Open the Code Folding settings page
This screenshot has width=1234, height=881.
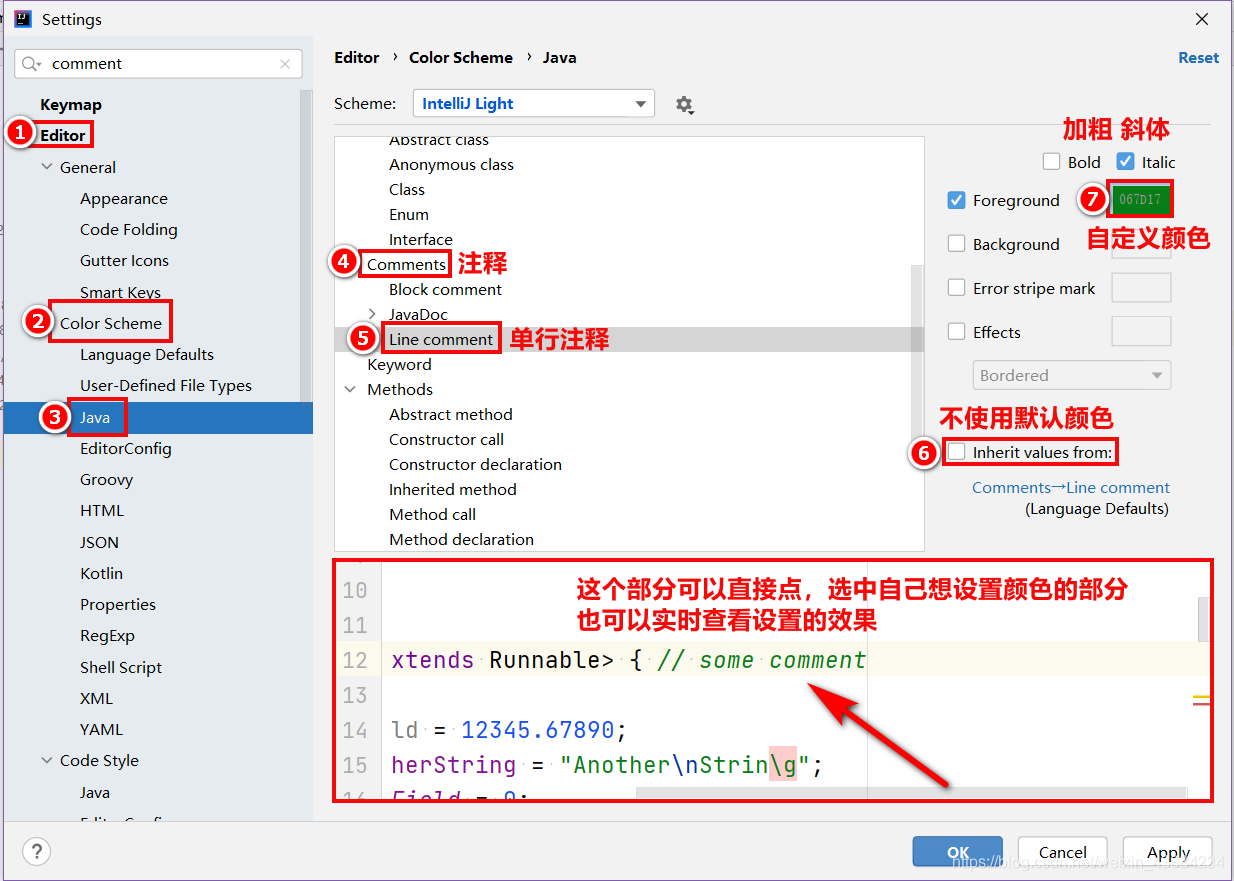(x=129, y=229)
